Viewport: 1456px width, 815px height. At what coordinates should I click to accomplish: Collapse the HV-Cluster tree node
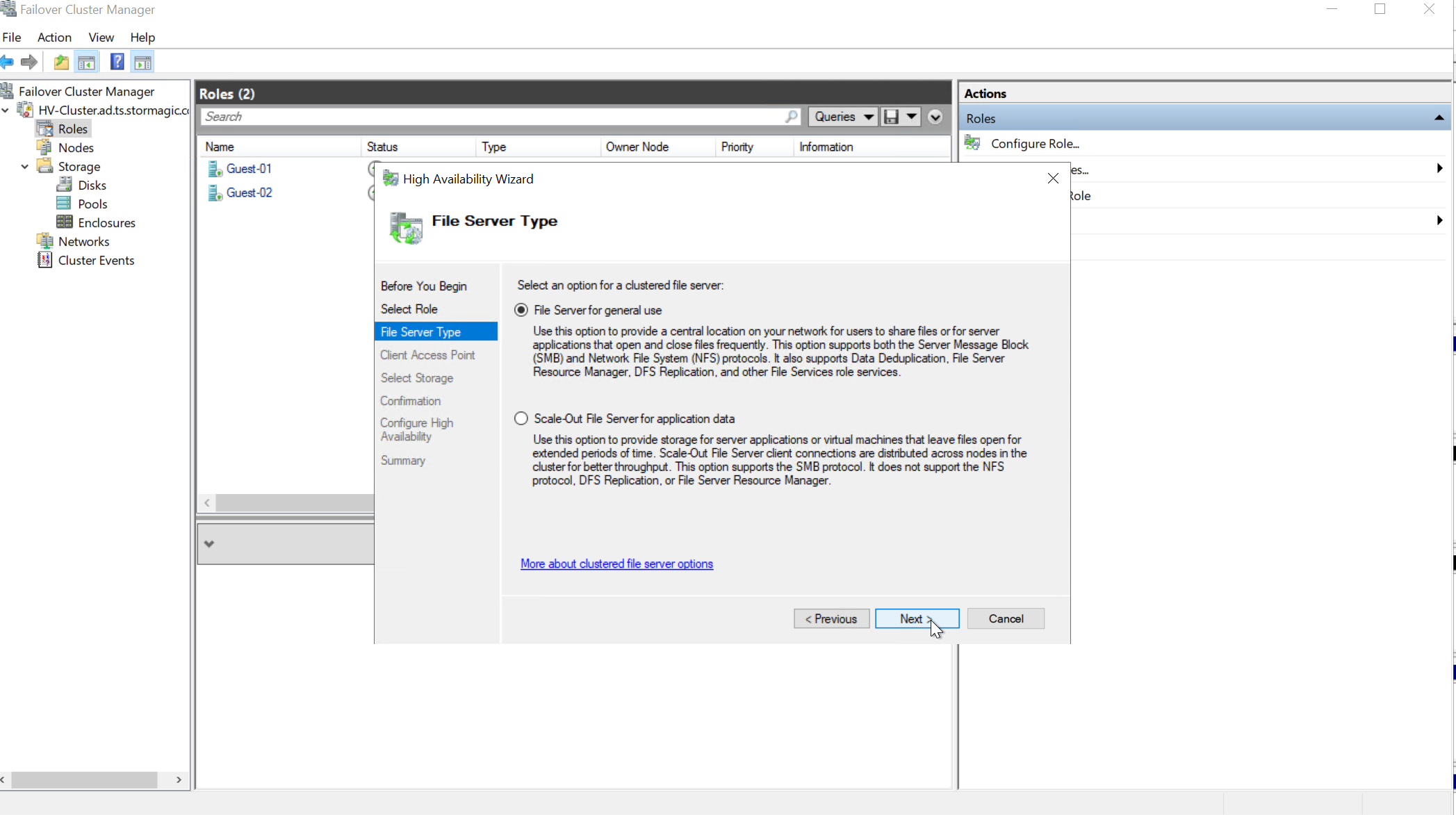6,110
